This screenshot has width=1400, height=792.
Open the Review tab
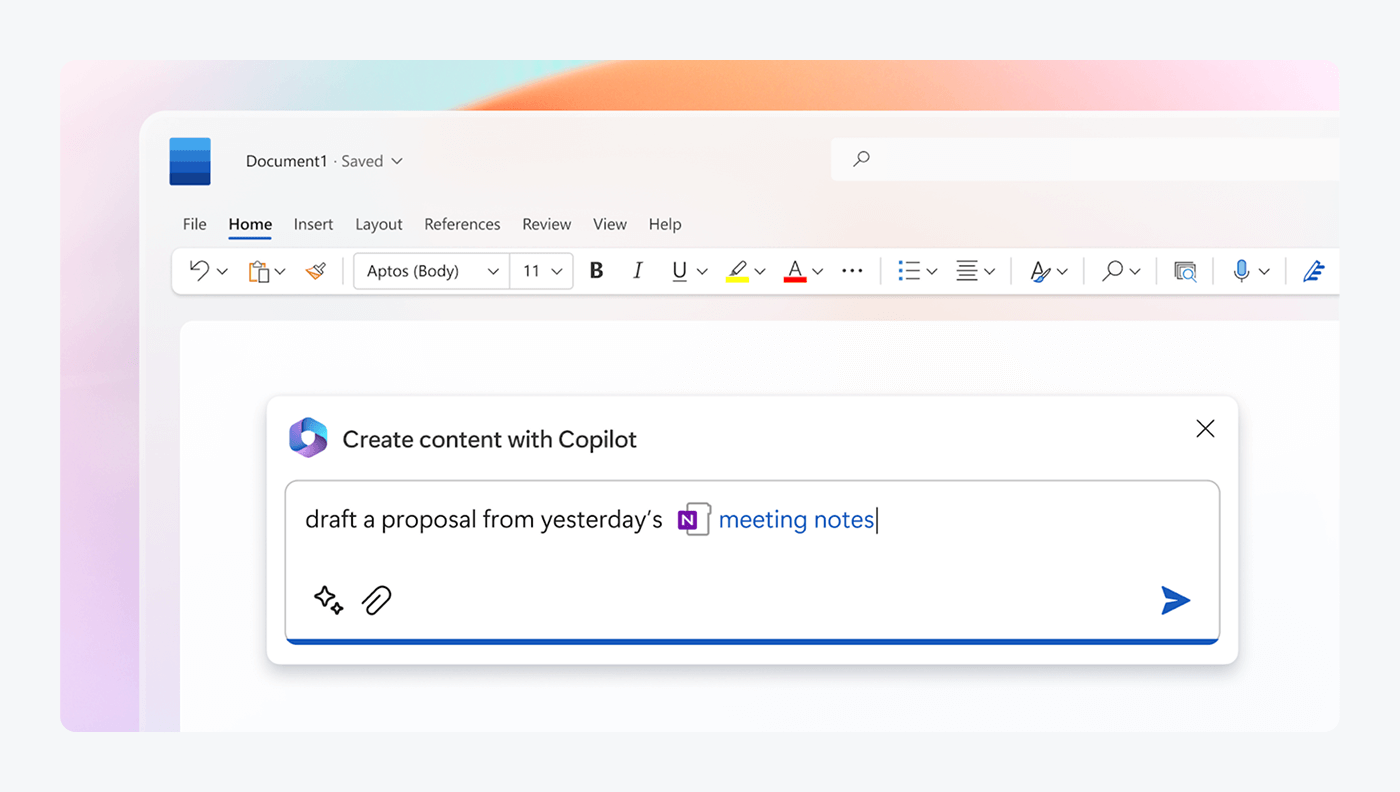547,224
